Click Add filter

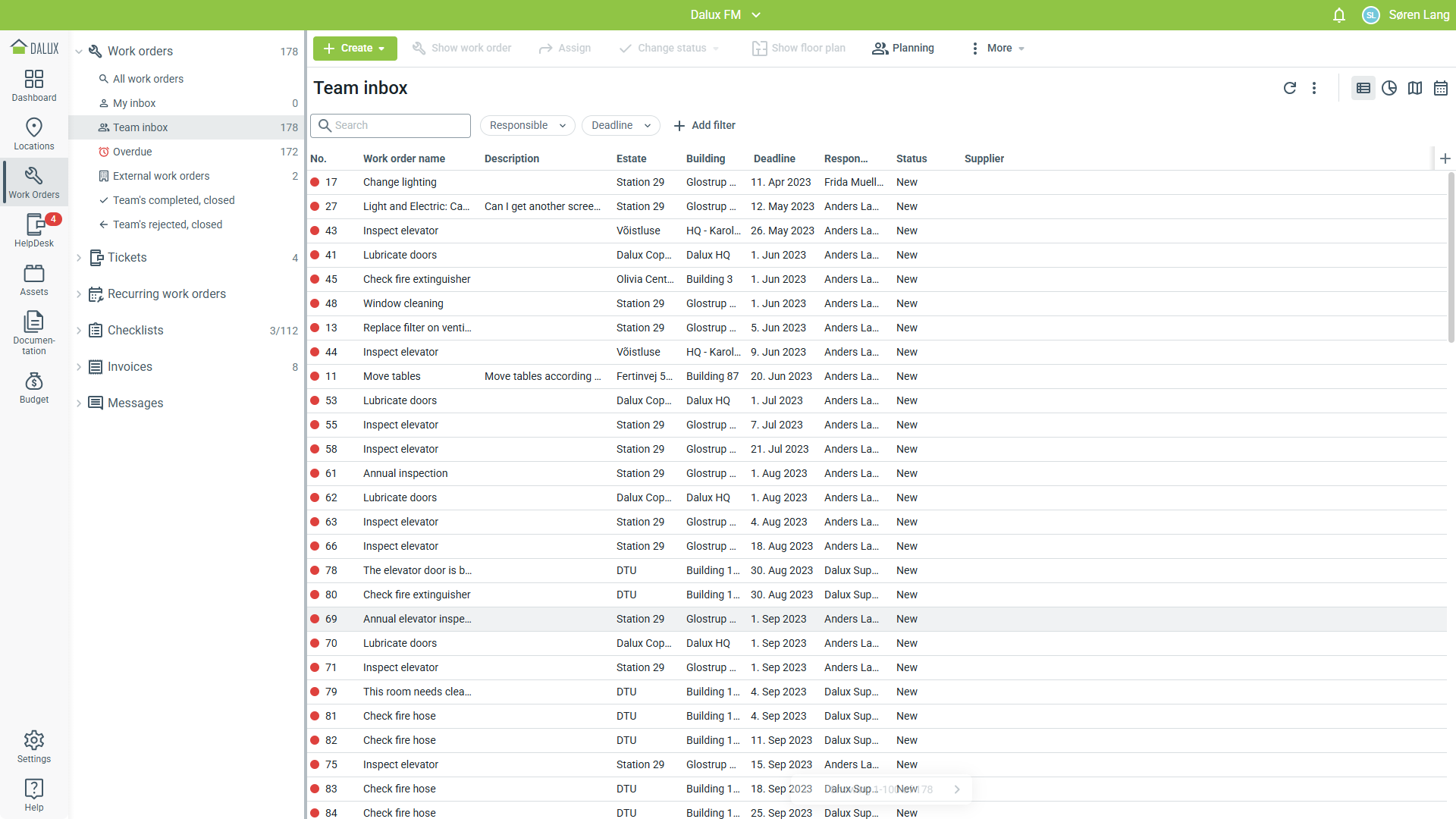point(704,125)
